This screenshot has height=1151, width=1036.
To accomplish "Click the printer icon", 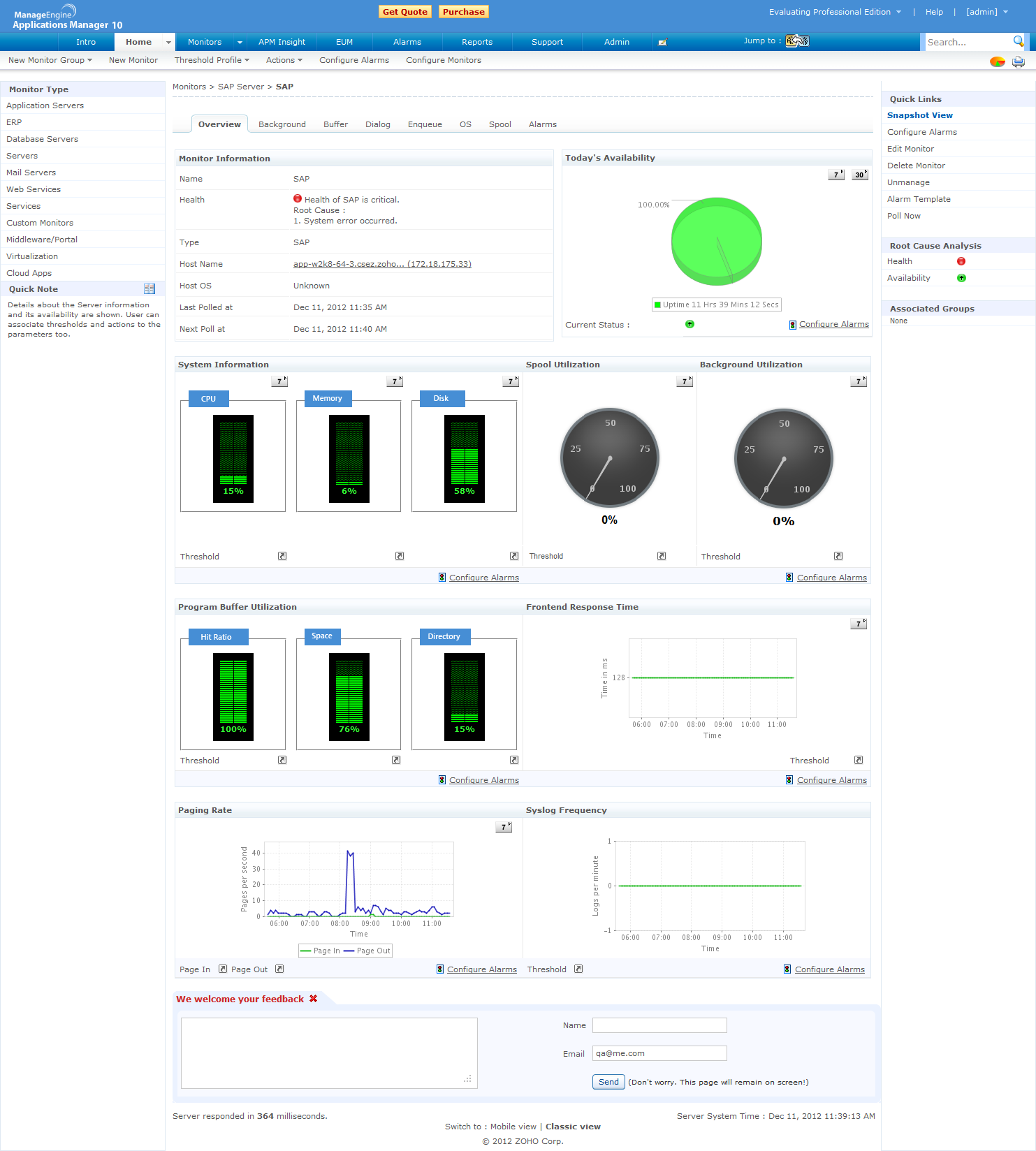I will (1019, 61).
